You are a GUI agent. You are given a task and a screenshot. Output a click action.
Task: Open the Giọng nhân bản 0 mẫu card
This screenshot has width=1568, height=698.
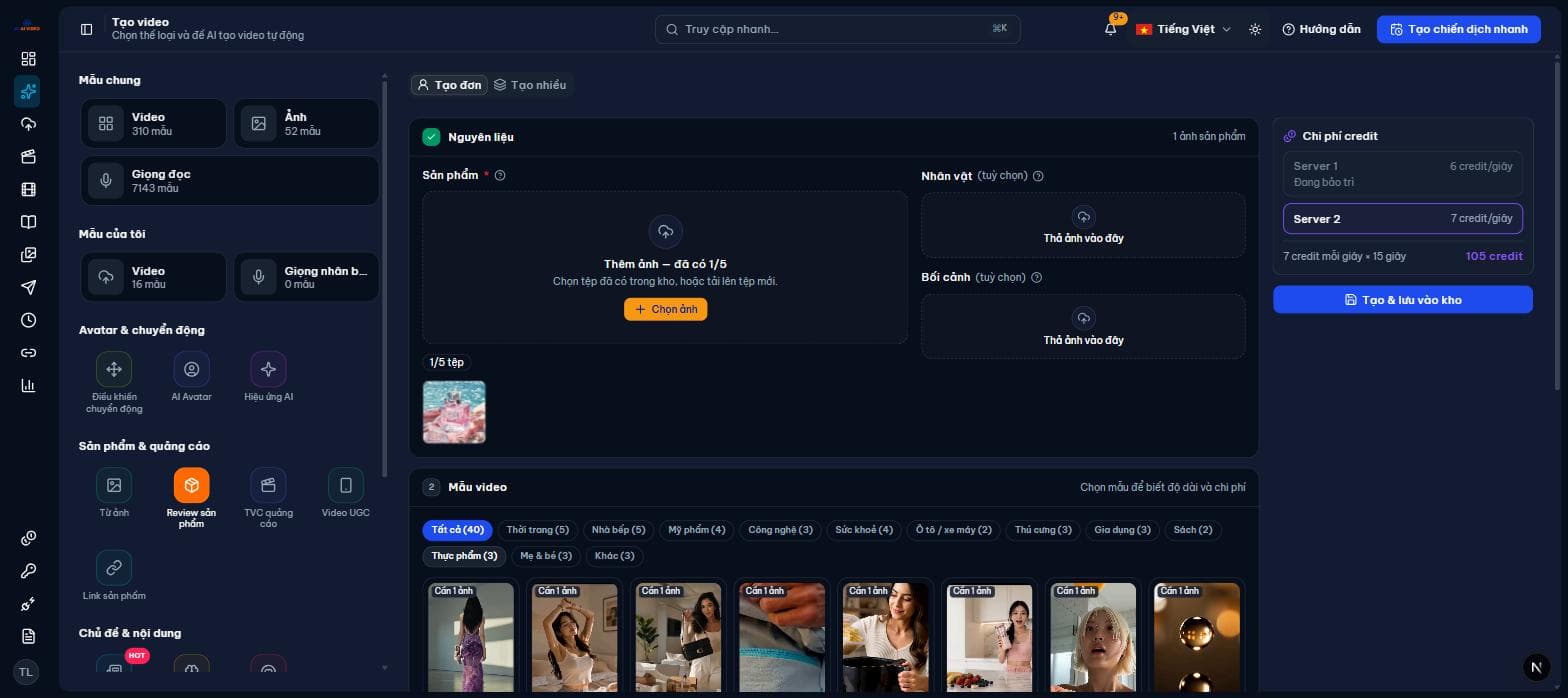click(x=307, y=277)
